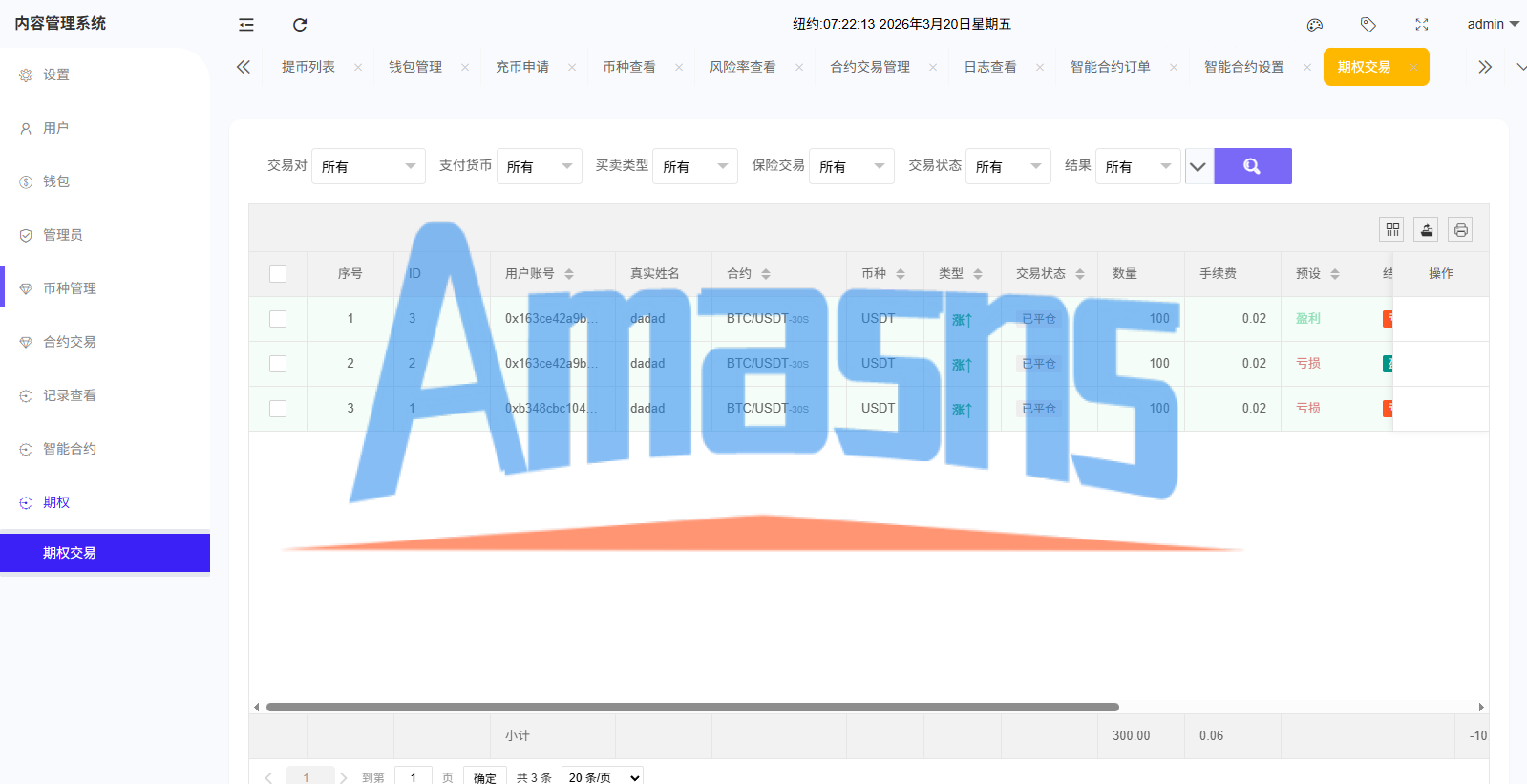The width and height of the screenshot is (1527, 784).
Task: Toggle fullscreen mode icon
Action: 1422,25
